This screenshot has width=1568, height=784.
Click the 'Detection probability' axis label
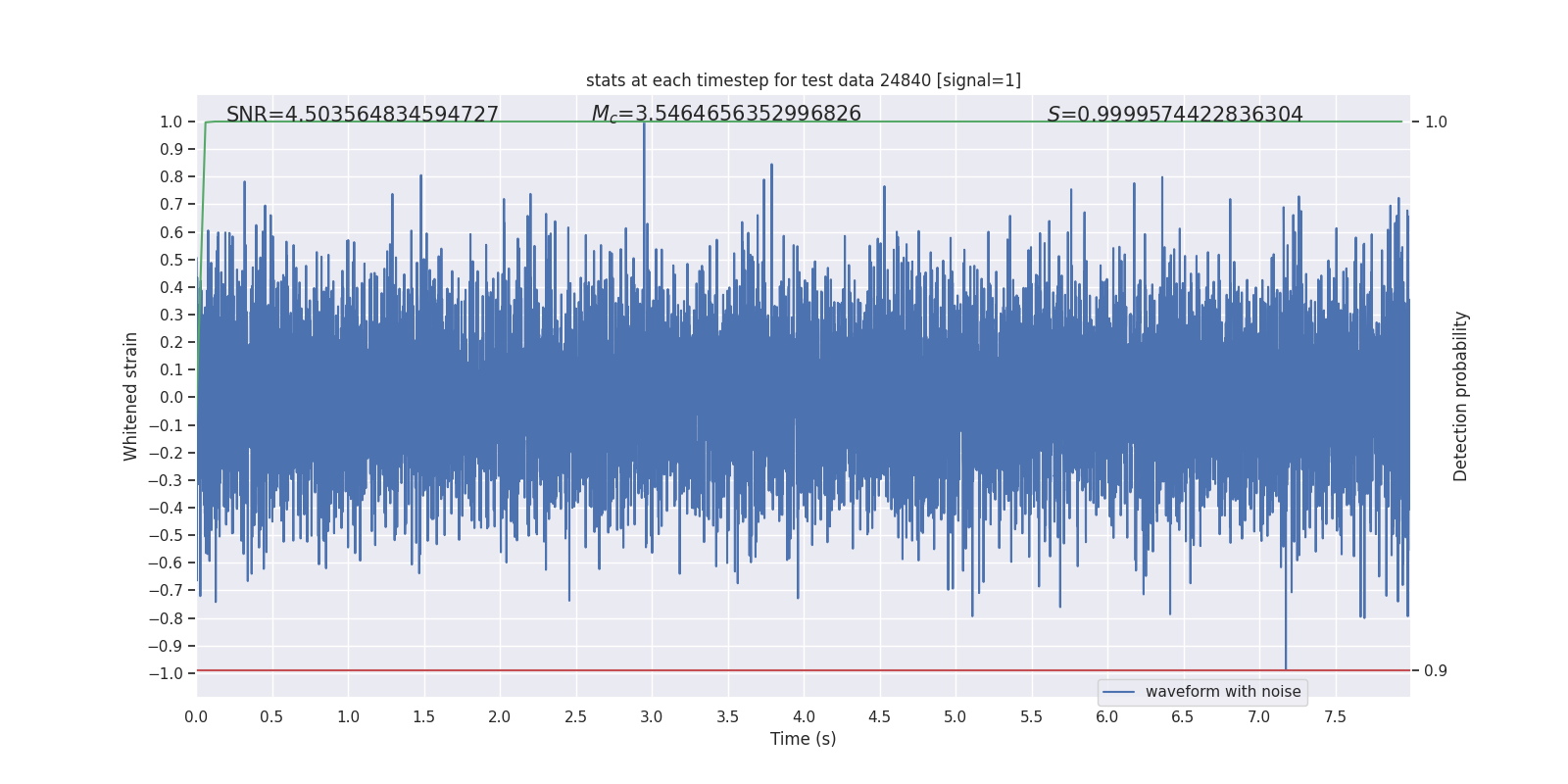1460,396
